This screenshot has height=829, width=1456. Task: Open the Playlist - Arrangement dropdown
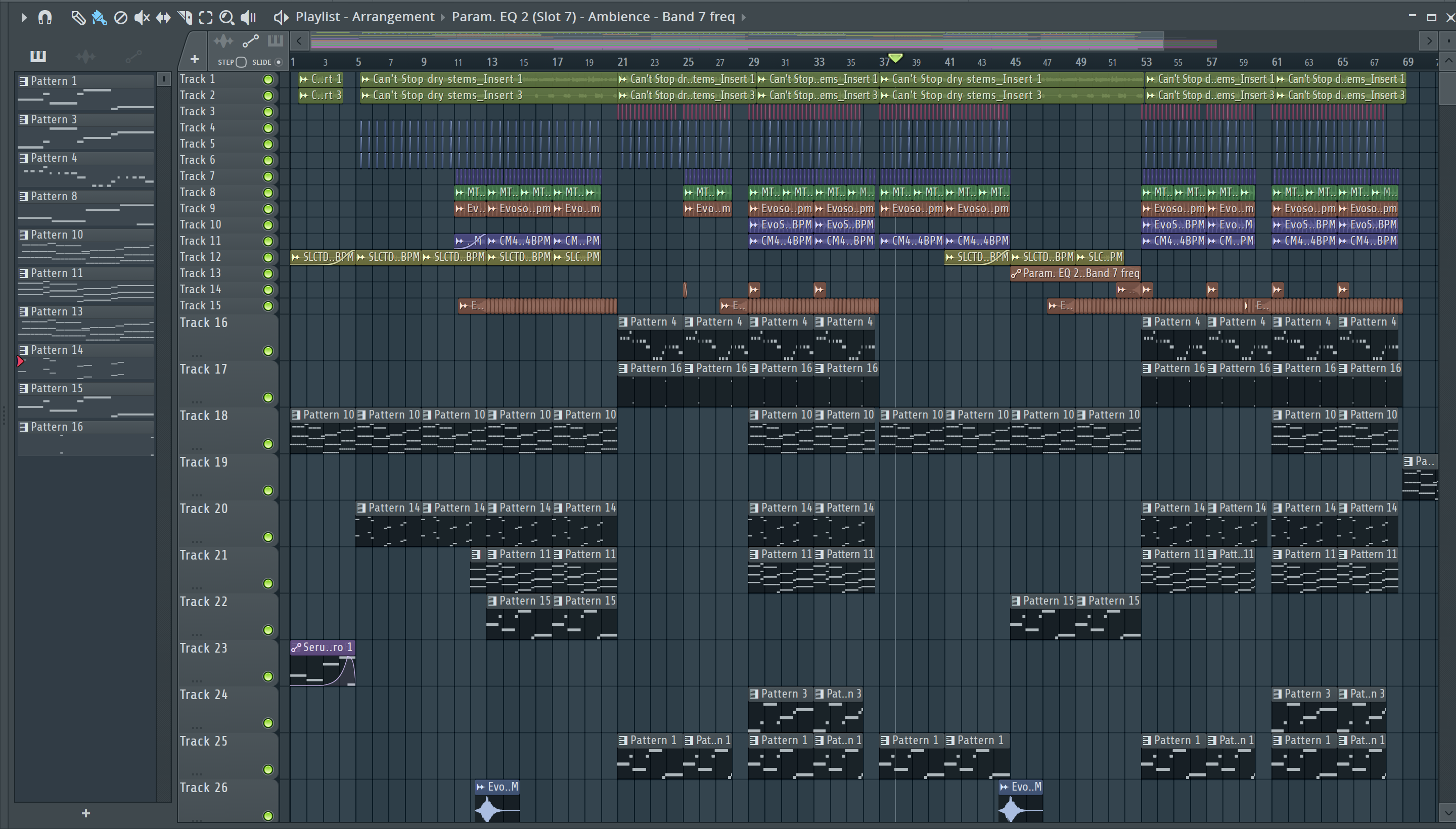365,17
